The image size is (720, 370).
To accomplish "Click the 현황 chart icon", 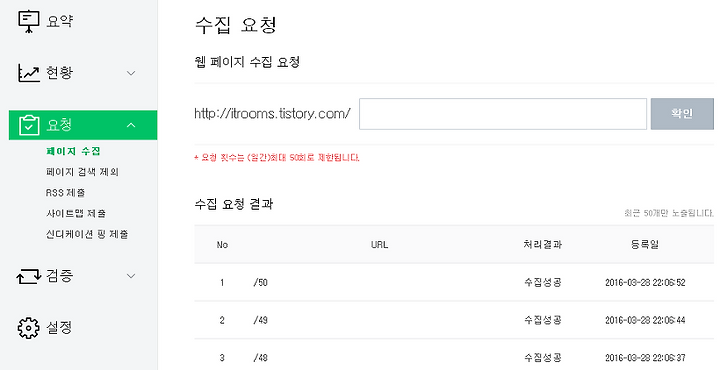I will tap(28, 73).
